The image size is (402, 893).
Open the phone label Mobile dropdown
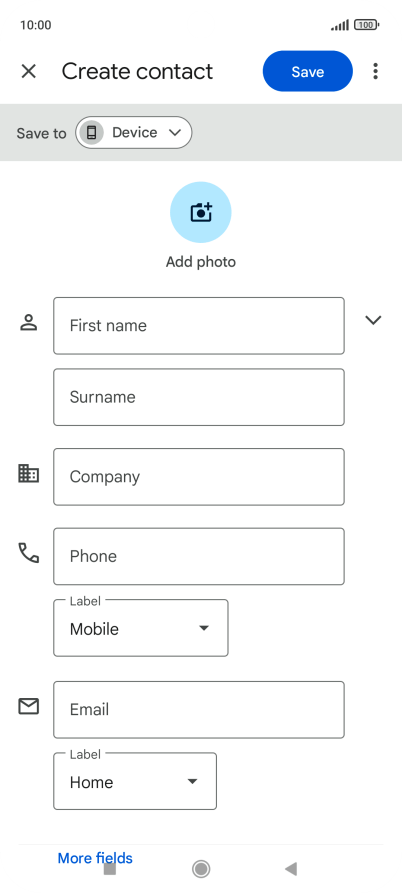tap(141, 628)
